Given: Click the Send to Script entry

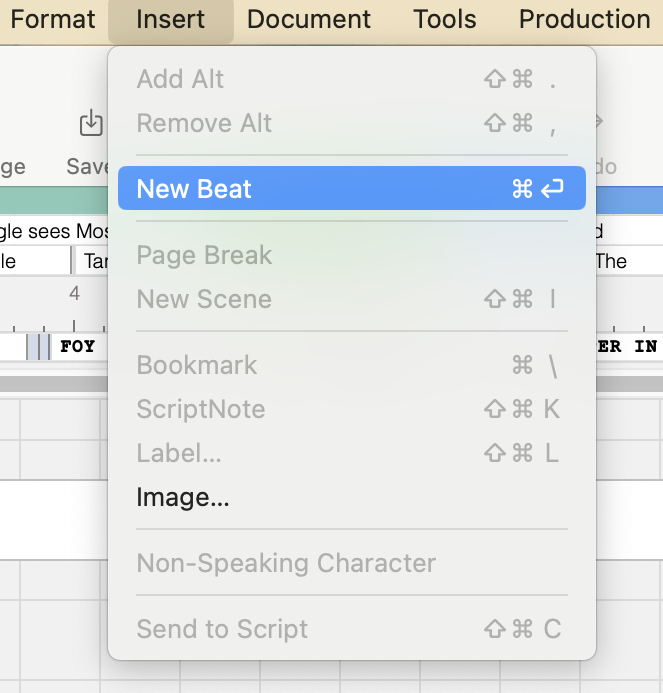Looking at the screenshot, I should (352, 629).
